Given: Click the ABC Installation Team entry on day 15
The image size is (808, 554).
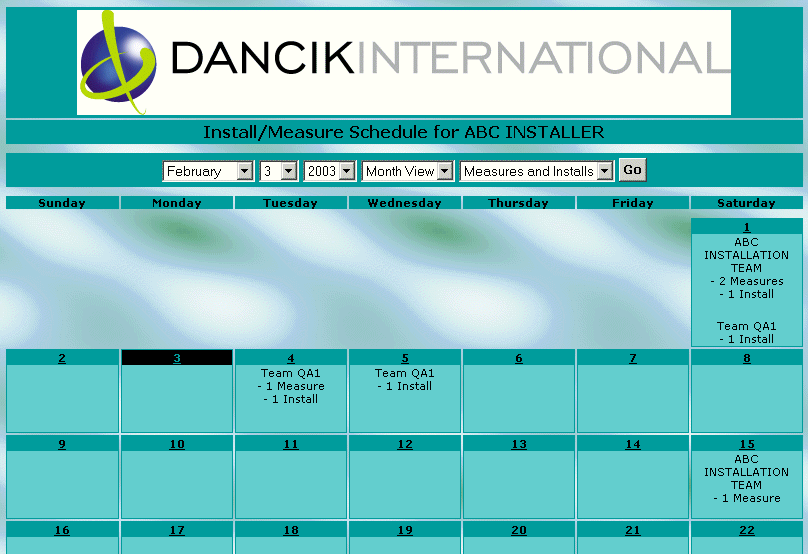Looking at the screenshot, I should tap(746, 472).
